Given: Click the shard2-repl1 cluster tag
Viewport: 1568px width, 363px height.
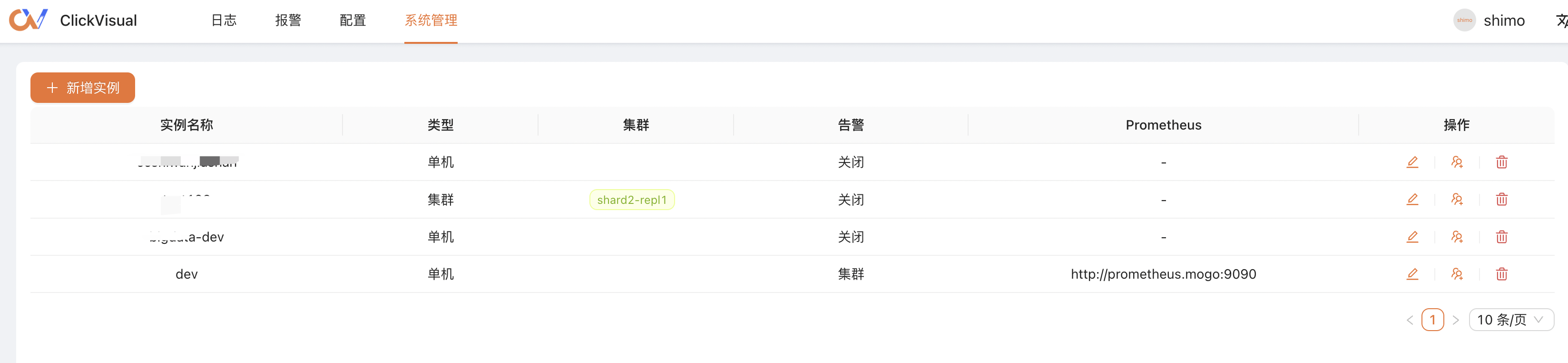Looking at the screenshot, I should pyautogui.click(x=632, y=200).
